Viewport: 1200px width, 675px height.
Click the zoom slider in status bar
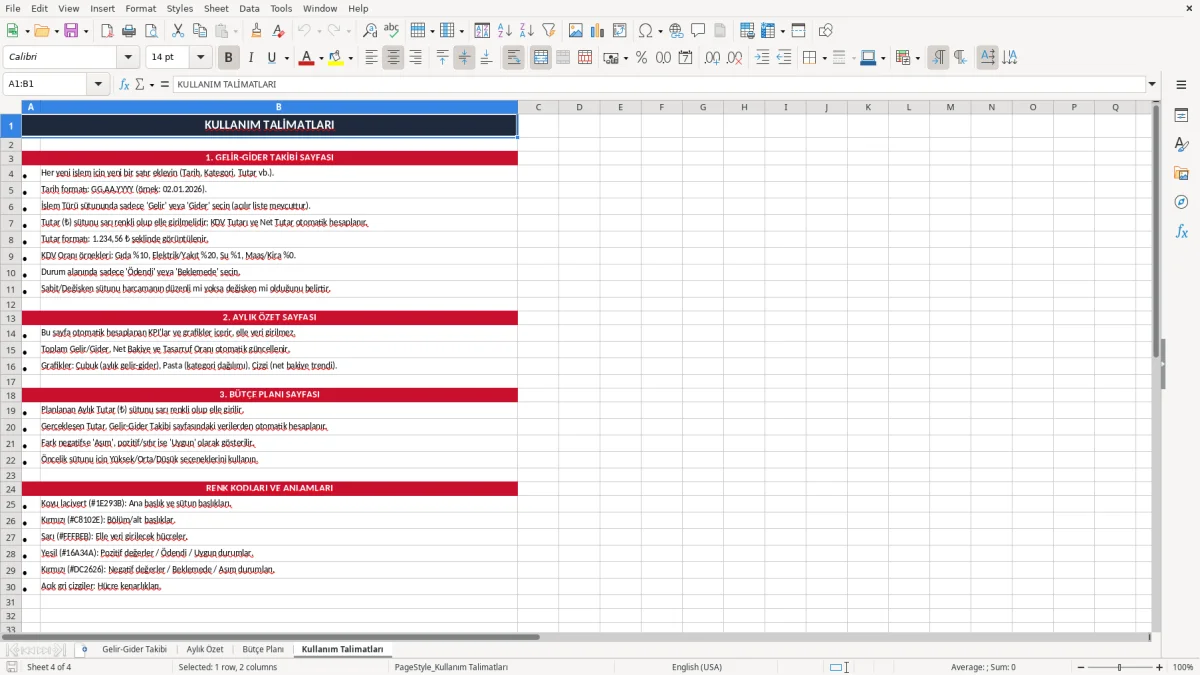1119,667
